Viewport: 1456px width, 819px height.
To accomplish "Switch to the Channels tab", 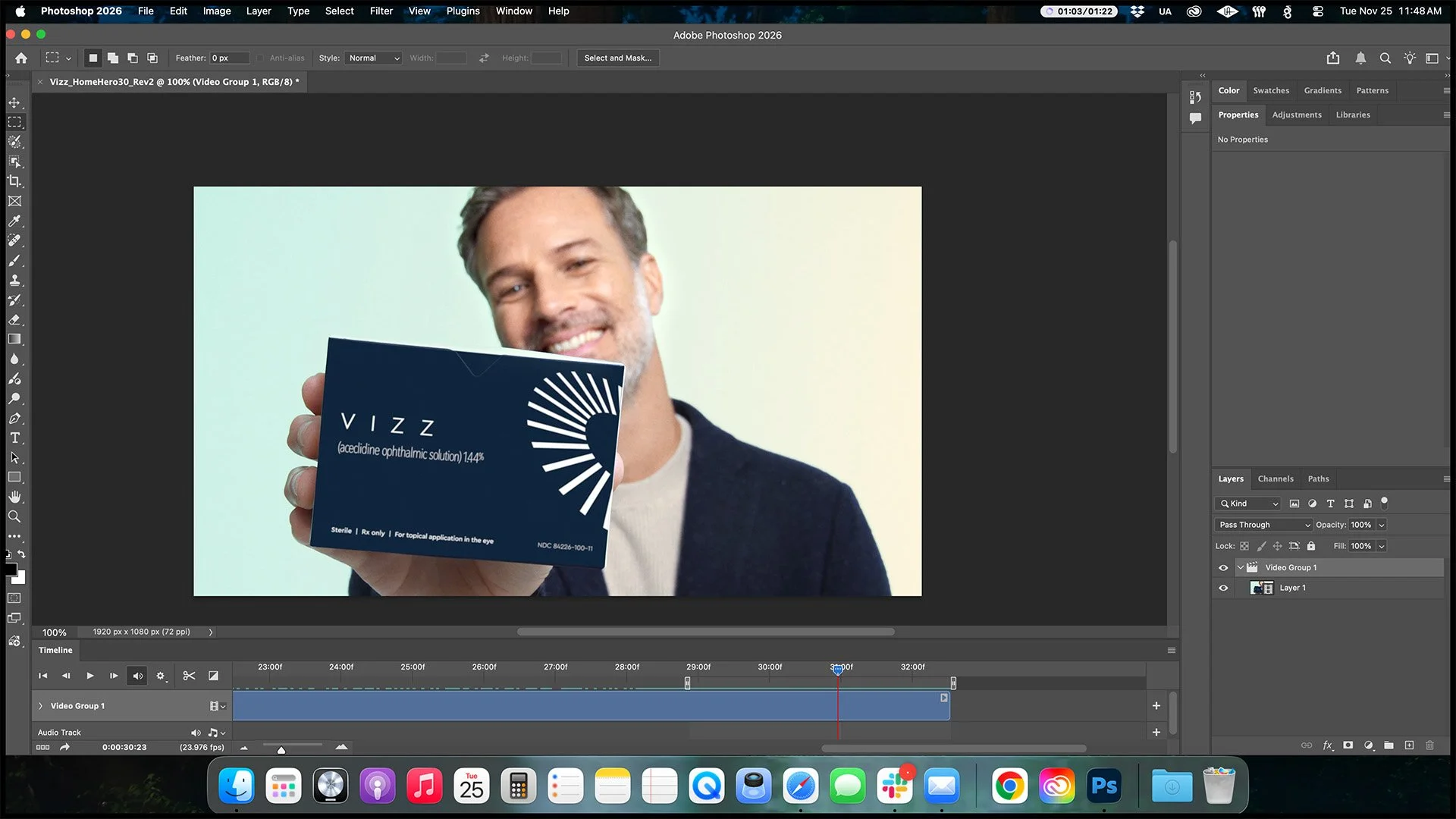I will click(x=1276, y=479).
